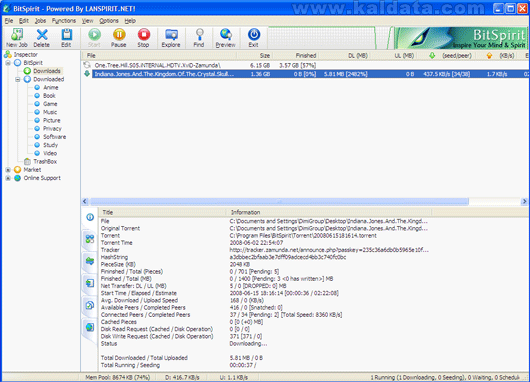
Task: Pause the selected download
Action: tap(119, 38)
